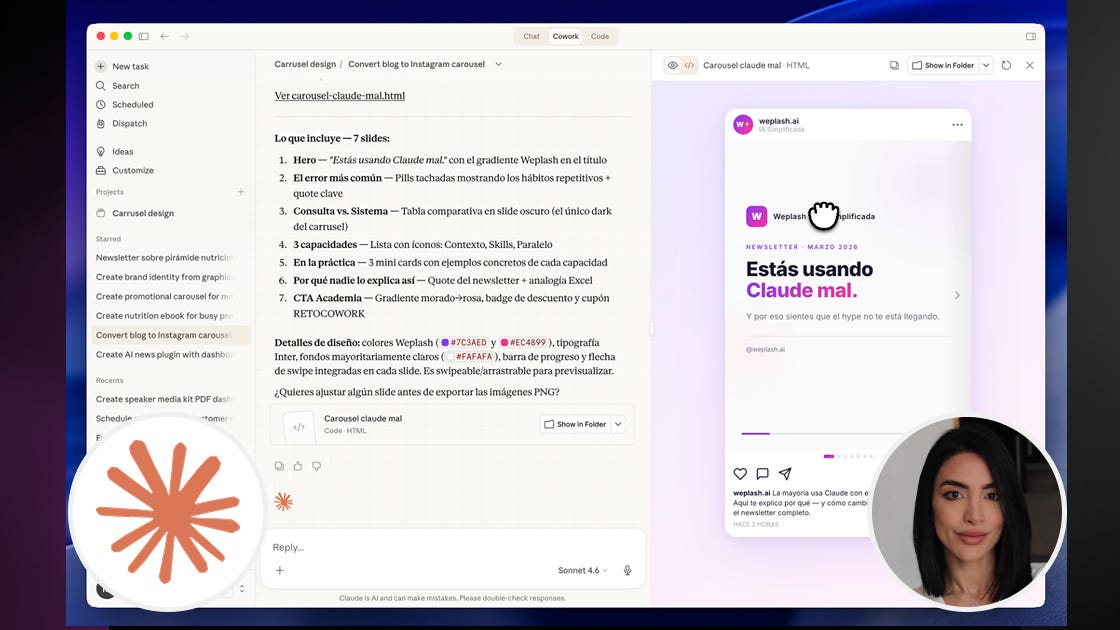Open the Ver carousel-claude-mal.html link
Screen dimensions: 1120x630
[x=339, y=96]
